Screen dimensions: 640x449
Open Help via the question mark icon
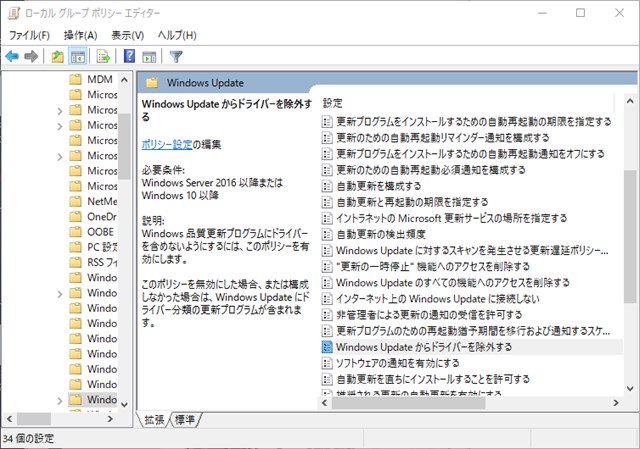pyautogui.click(x=129, y=56)
